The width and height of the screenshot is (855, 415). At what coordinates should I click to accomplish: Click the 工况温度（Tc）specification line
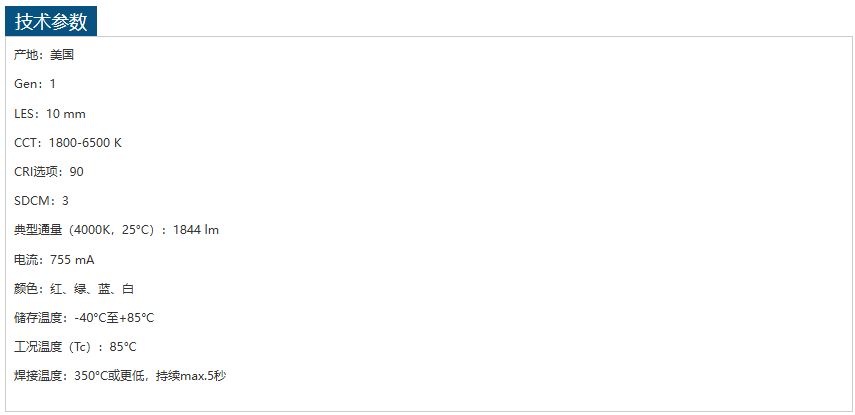75,347
